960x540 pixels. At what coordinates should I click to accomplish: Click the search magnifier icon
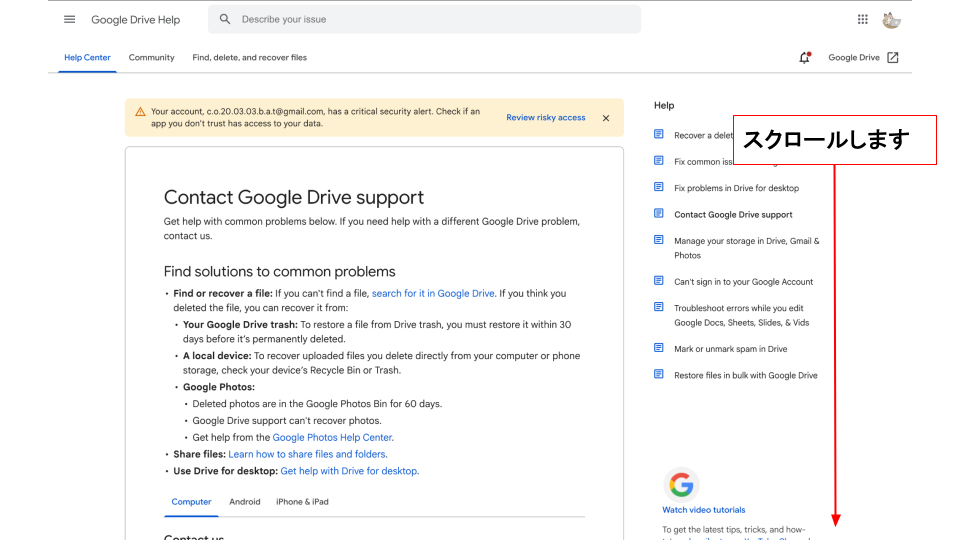coord(225,19)
